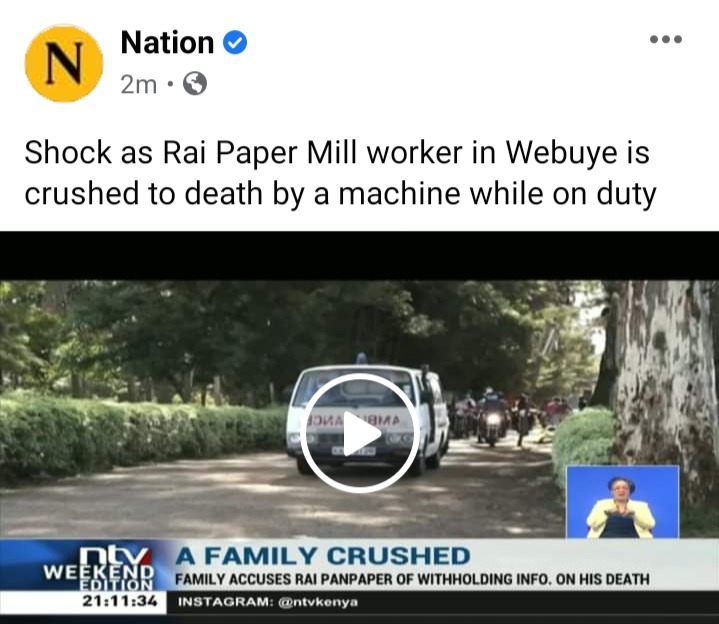Open the three-dot post options menu
Viewport: 719px width, 624px height.
(x=666, y=39)
